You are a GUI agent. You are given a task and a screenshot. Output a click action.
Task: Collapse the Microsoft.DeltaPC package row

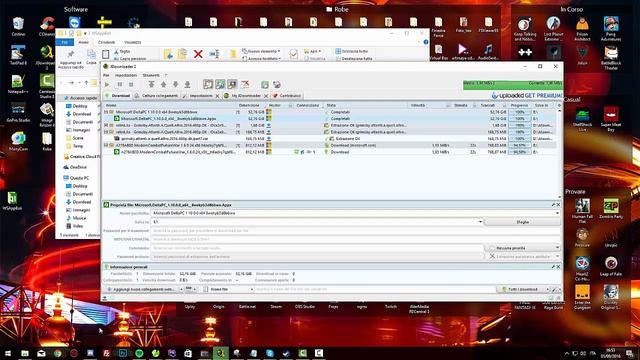coord(106,112)
